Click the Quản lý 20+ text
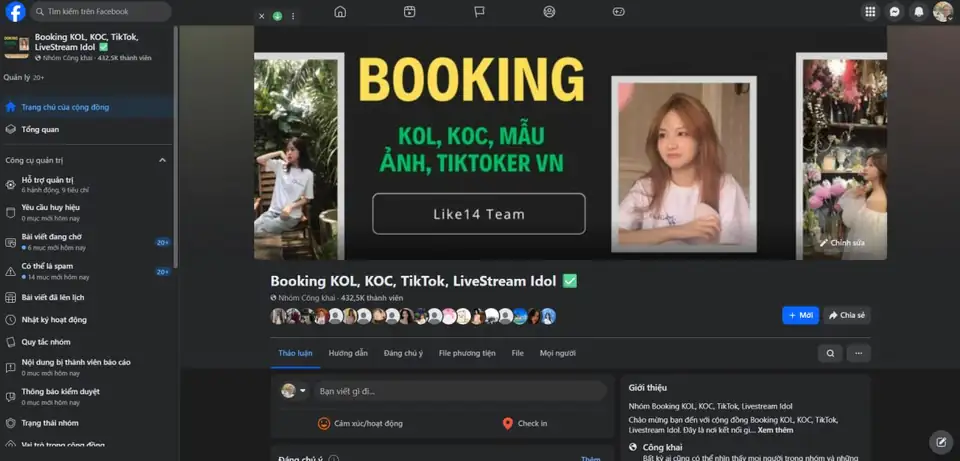 [x=24, y=78]
